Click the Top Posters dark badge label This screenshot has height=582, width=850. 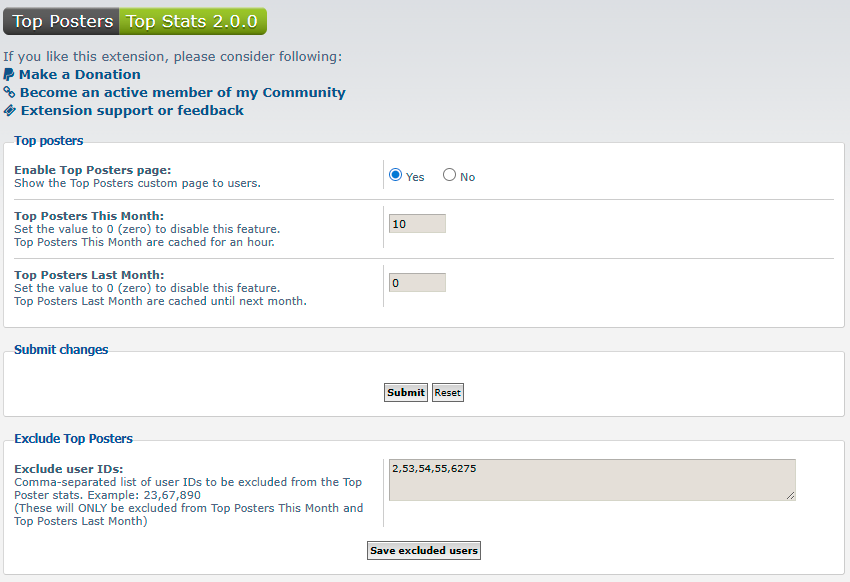[62, 21]
